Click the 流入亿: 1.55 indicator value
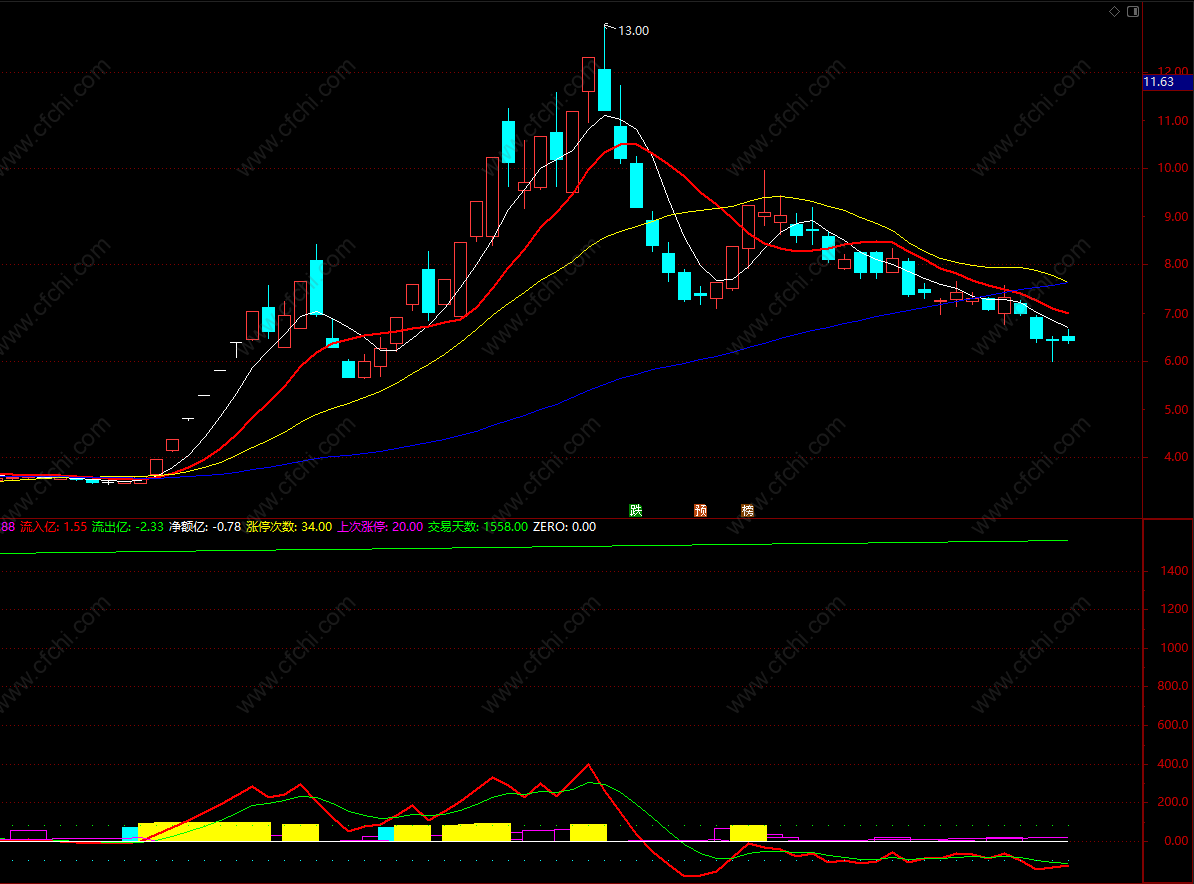1194x884 pixels. point(53,527)
